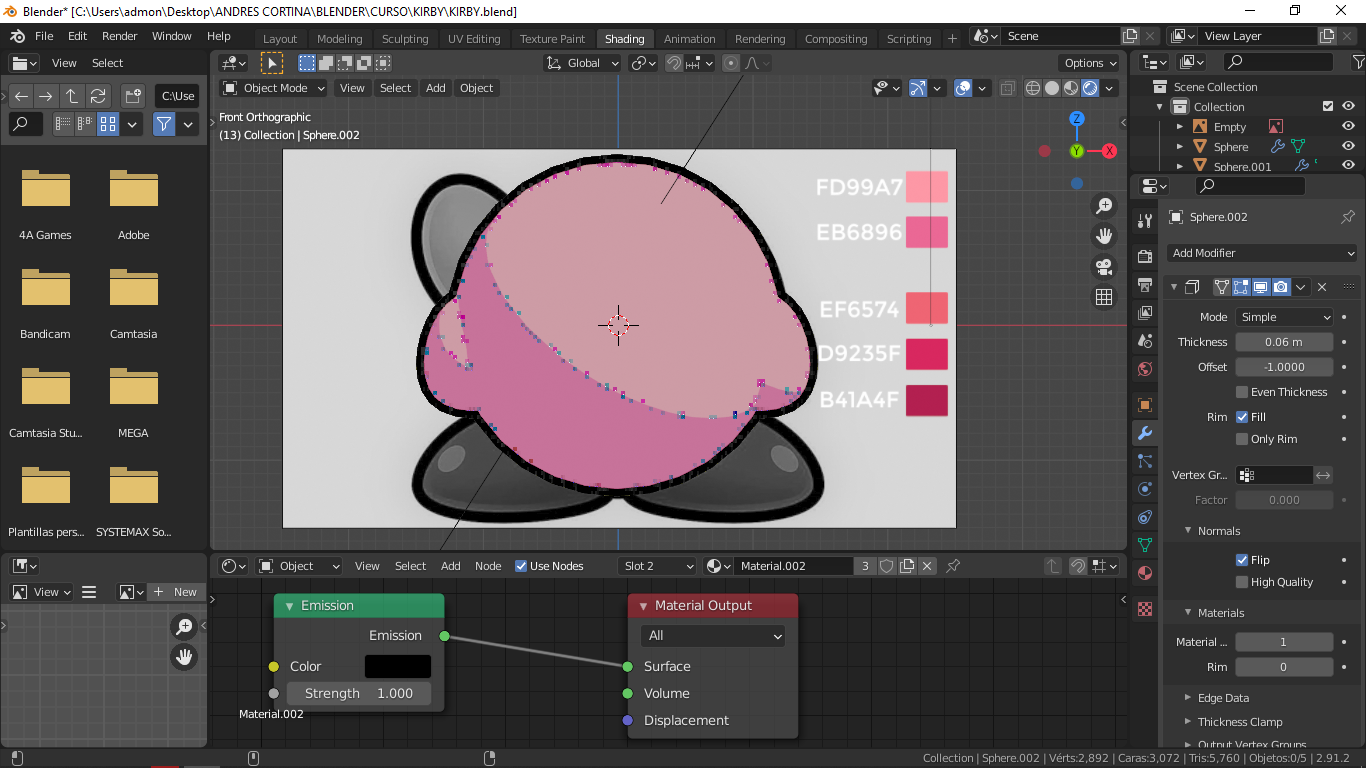Switch to the Modeling workspace tab
The image size is (1366, 768).
[x=340, y=39]
